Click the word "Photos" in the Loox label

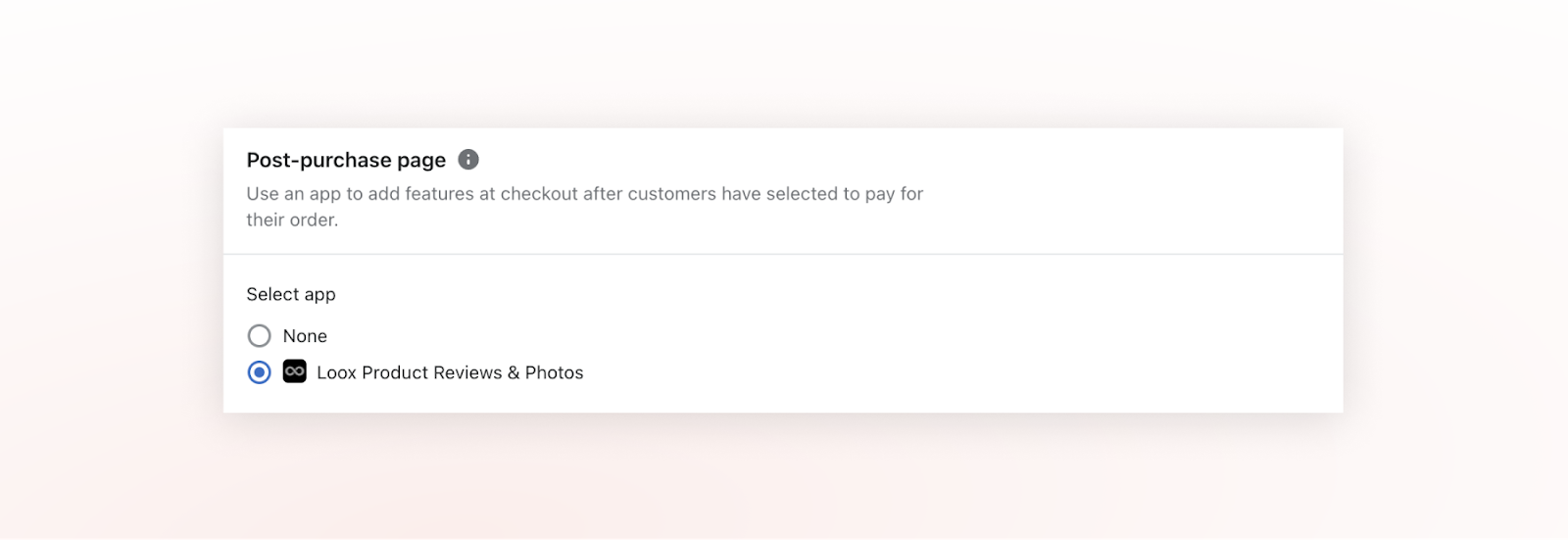pyautogui.click(x=554, y=372)
